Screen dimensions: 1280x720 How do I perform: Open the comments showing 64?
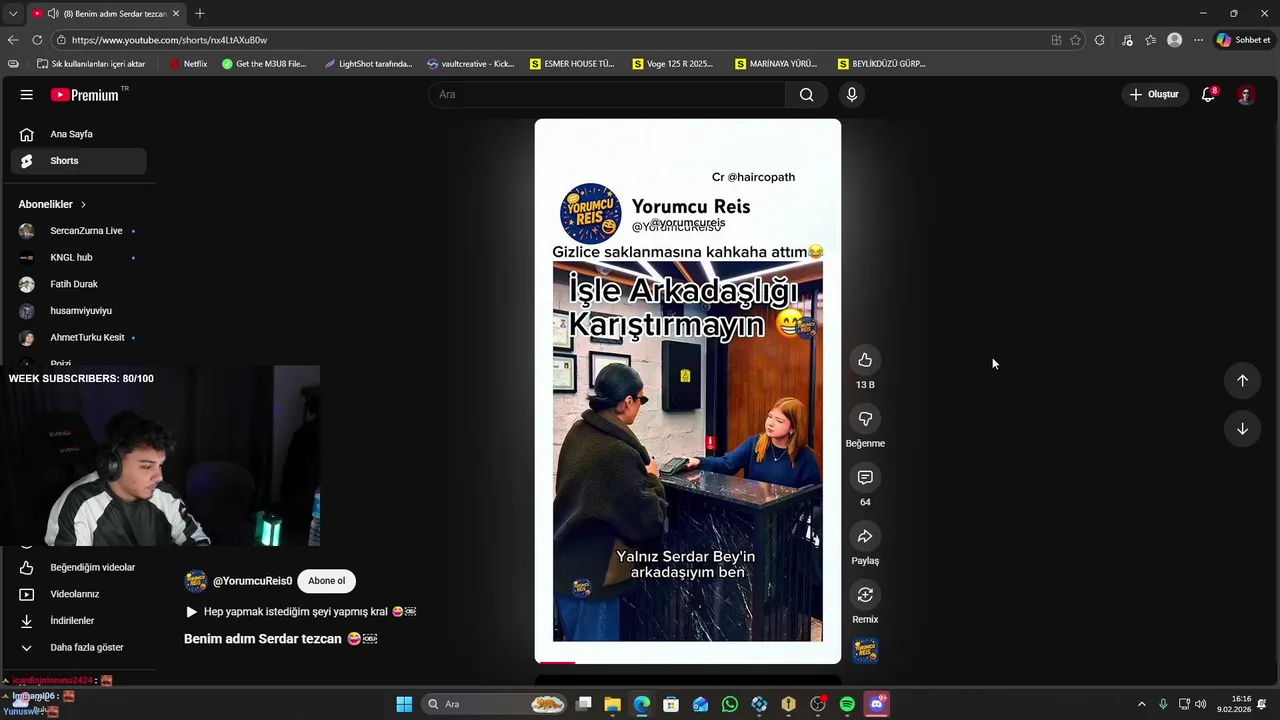(x=865, y=478)
